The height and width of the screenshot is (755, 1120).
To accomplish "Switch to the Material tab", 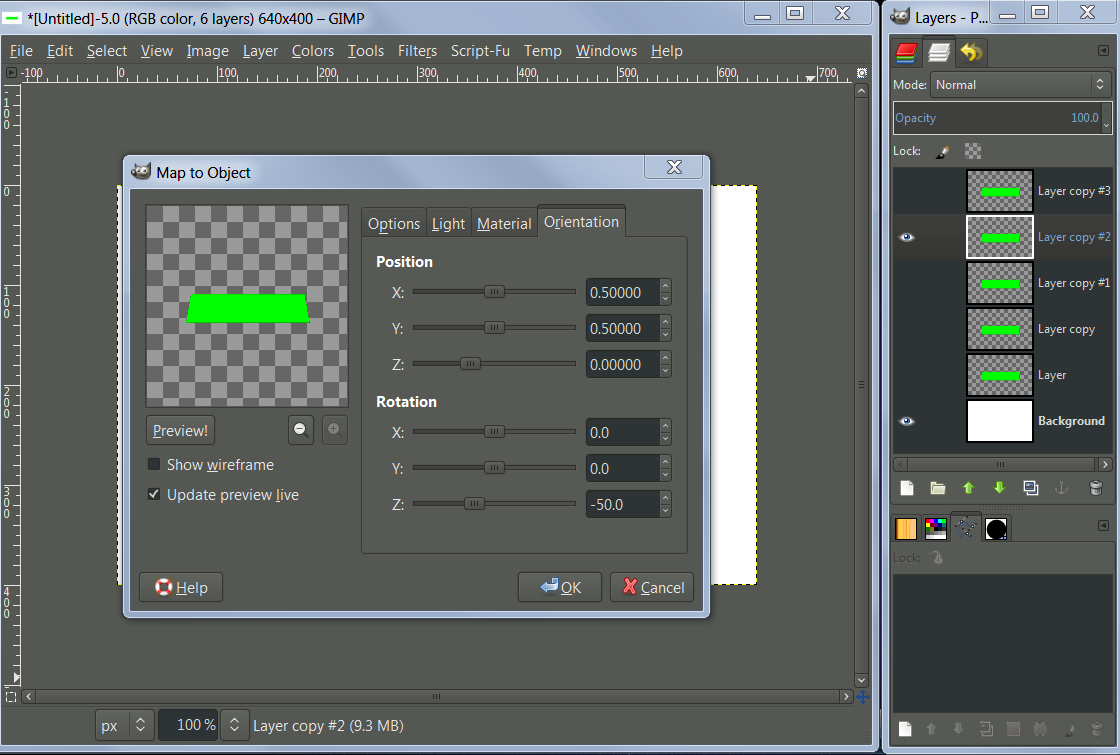I will point(504,223).
